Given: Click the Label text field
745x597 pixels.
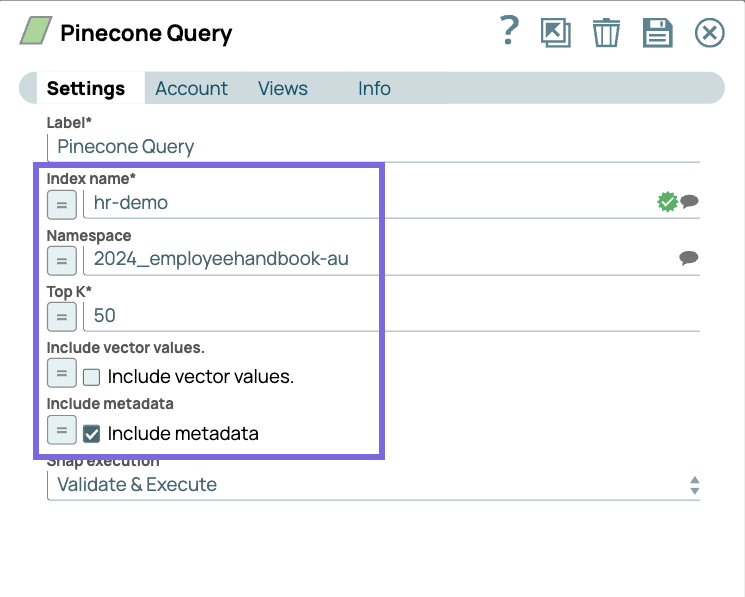Looking at the screenshot, I should (x=373, y=147).
